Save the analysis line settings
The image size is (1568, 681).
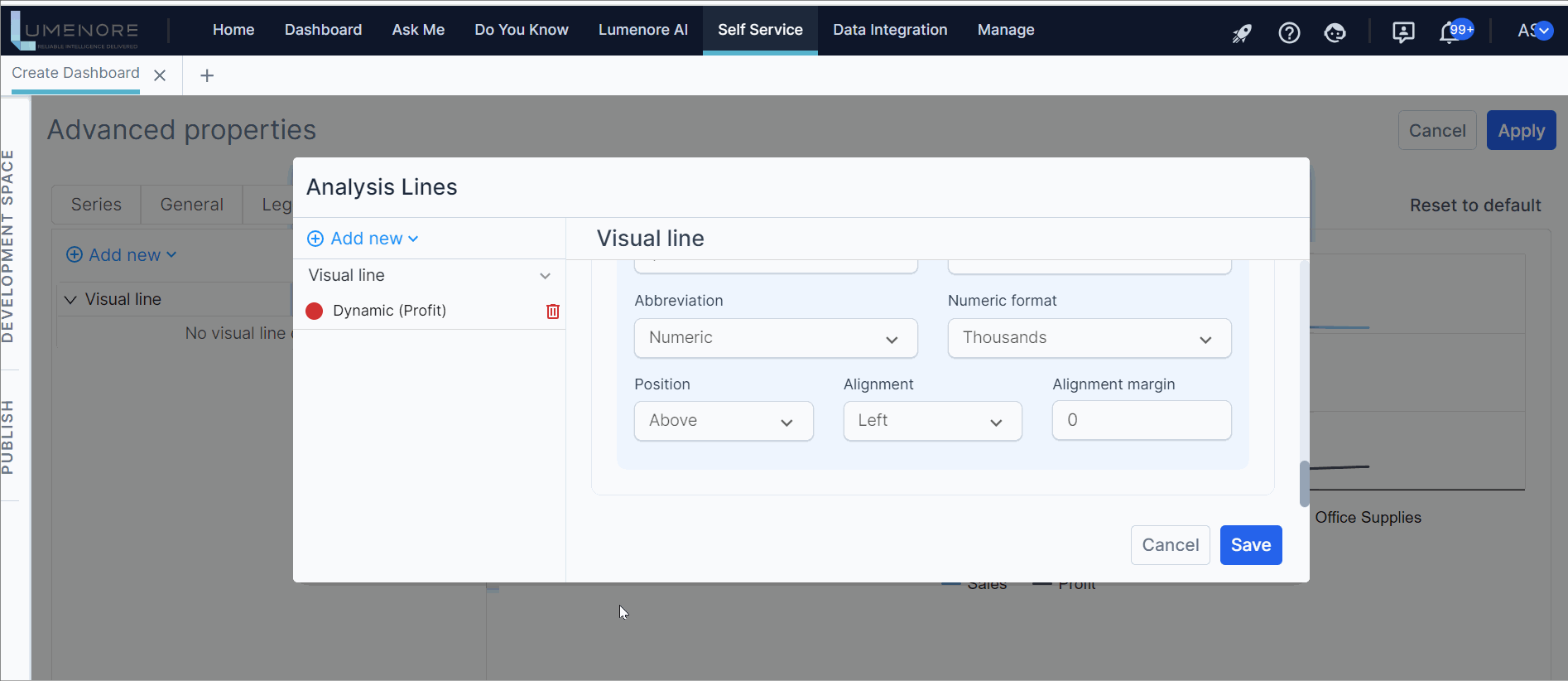point(1250,545)
